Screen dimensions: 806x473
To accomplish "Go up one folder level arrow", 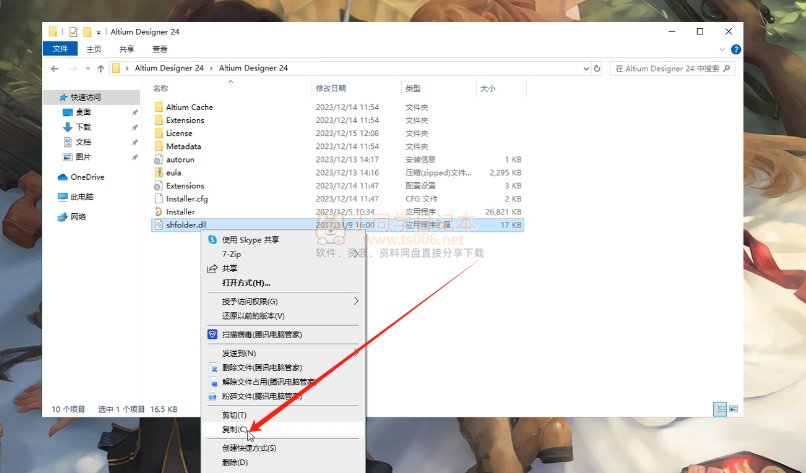I will click(x=101, y=68).
